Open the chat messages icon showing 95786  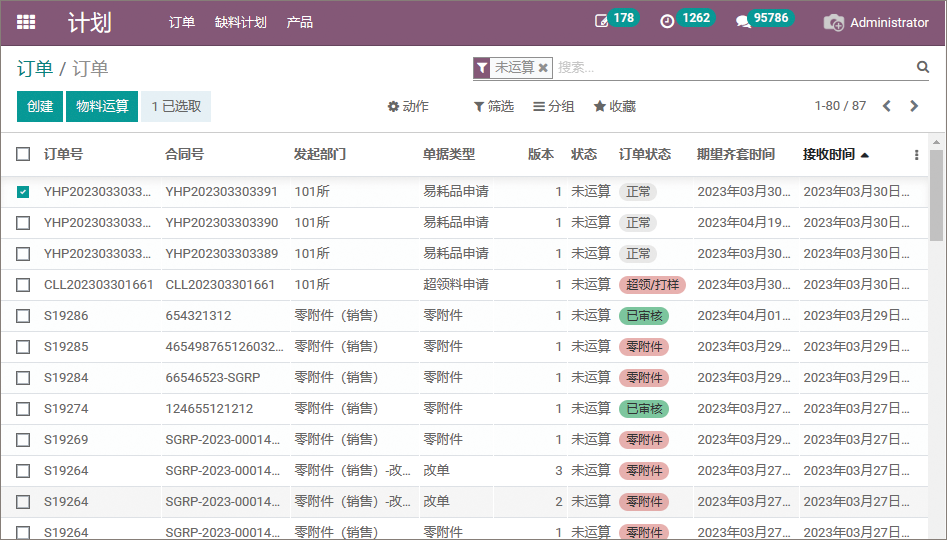pyautogui.click(x=743, y=21)
